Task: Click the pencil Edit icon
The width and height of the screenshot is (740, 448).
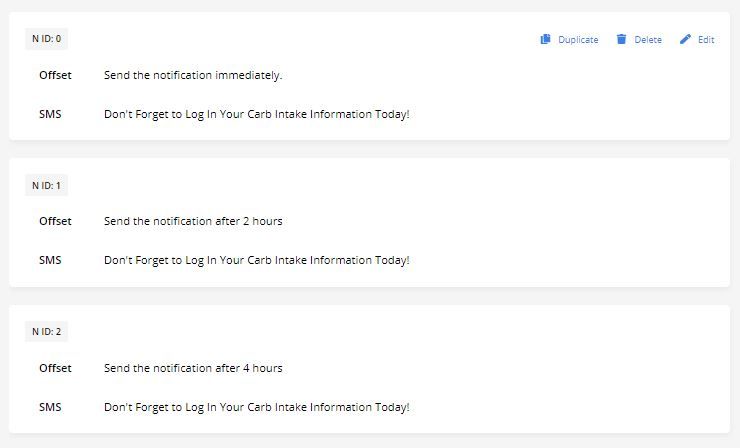Action: click(x=685, y=40)
